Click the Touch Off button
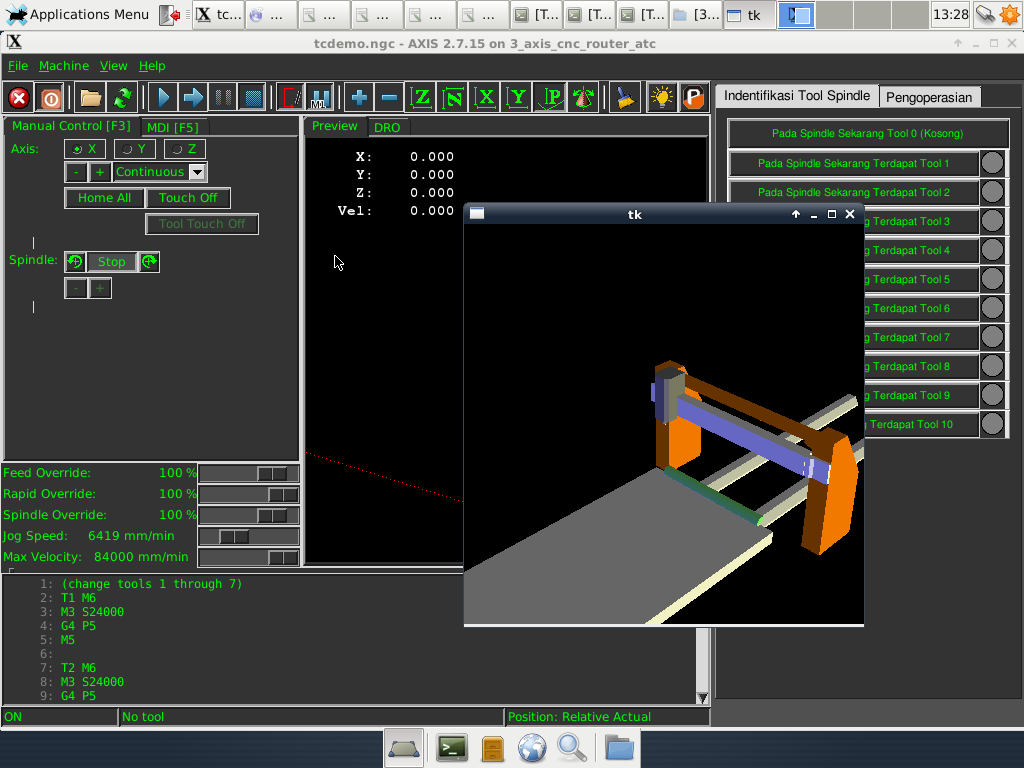The image size is (1024, 768). pos(188,198)
